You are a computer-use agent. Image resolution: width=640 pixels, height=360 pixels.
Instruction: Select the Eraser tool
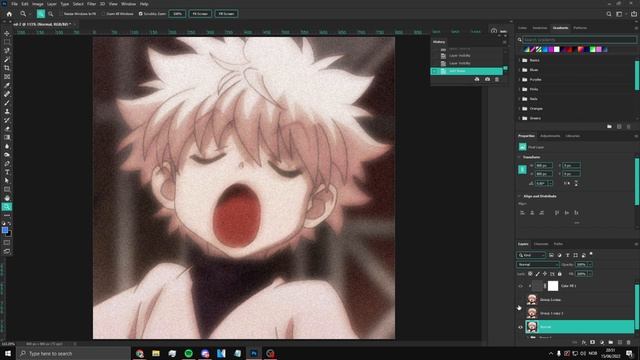point(7,129)
